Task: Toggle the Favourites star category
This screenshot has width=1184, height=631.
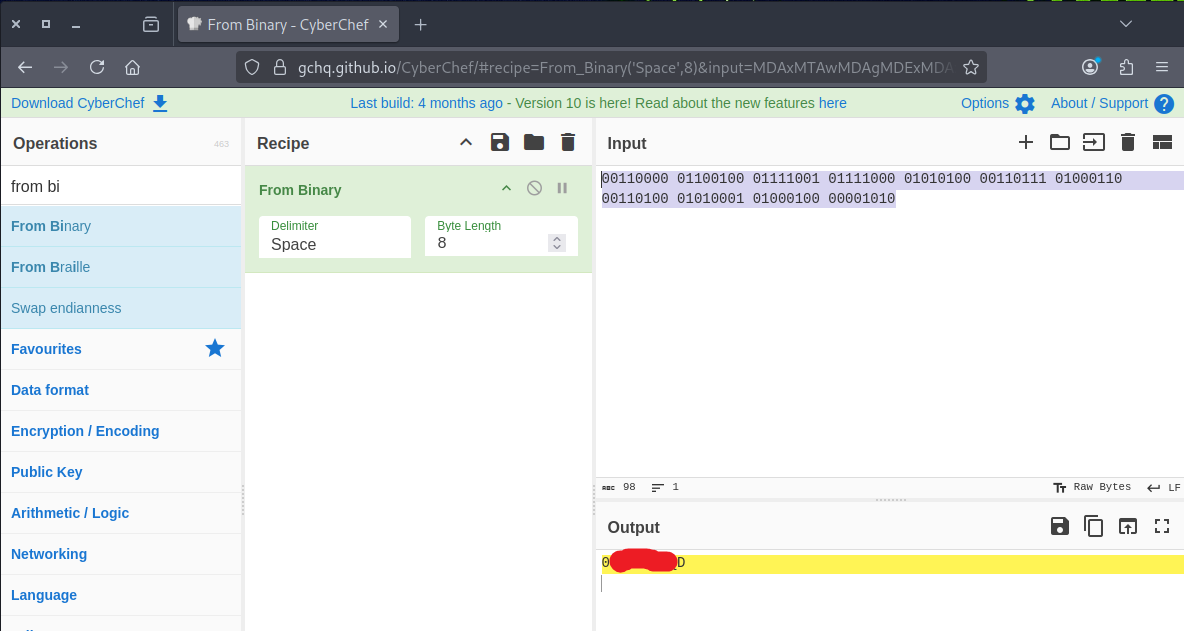Action: tap(215, 349)
